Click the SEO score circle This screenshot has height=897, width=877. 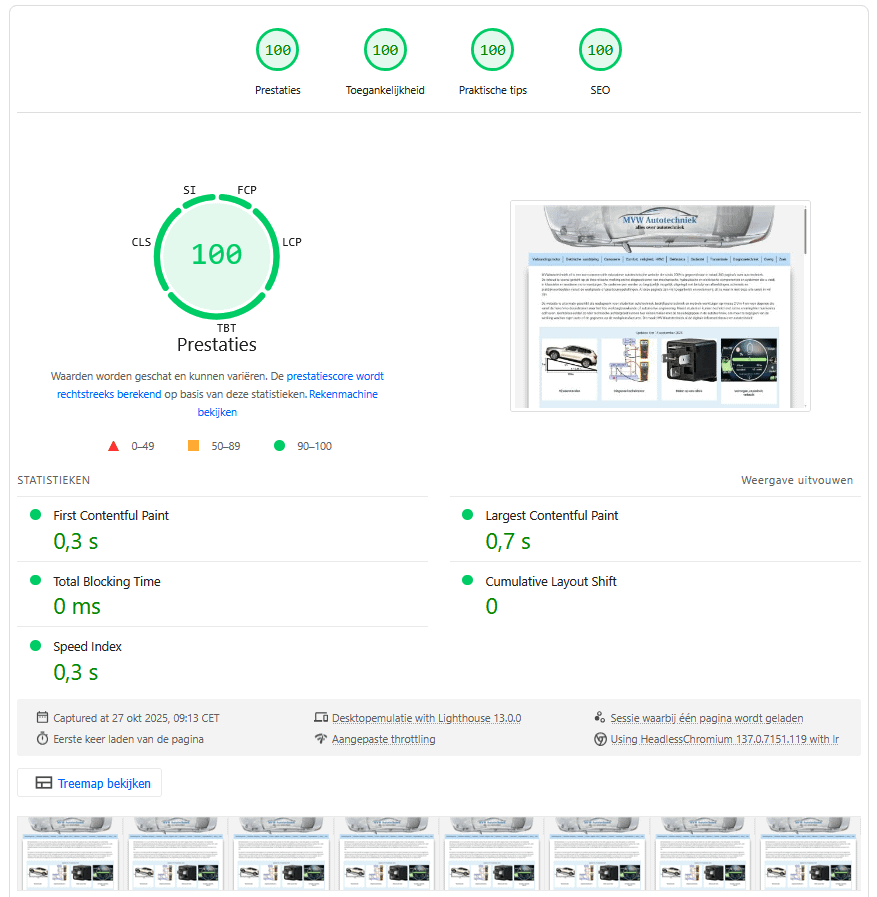coord(600,51)
